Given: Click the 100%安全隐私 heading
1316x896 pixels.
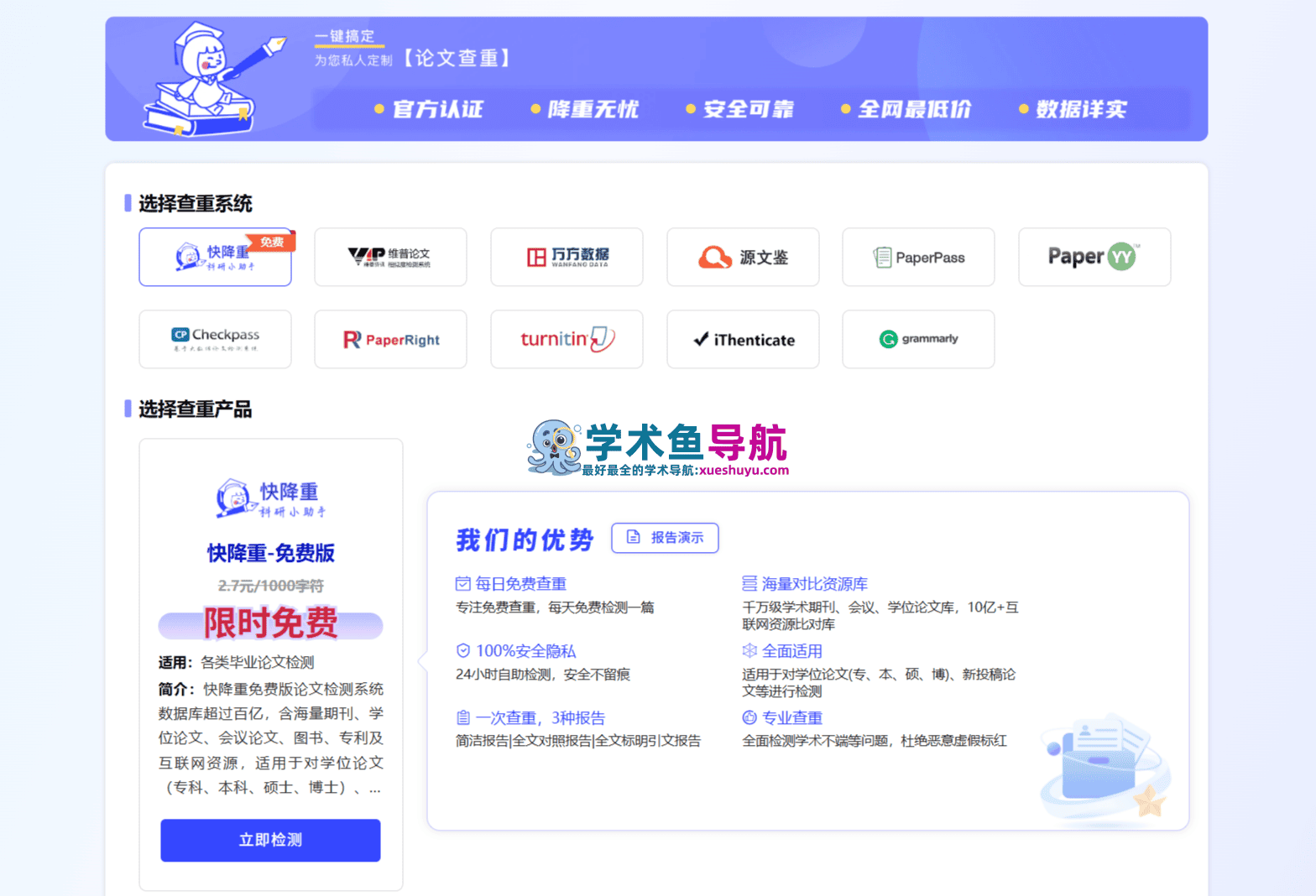Looking at the screenshot, I should 526,650.
